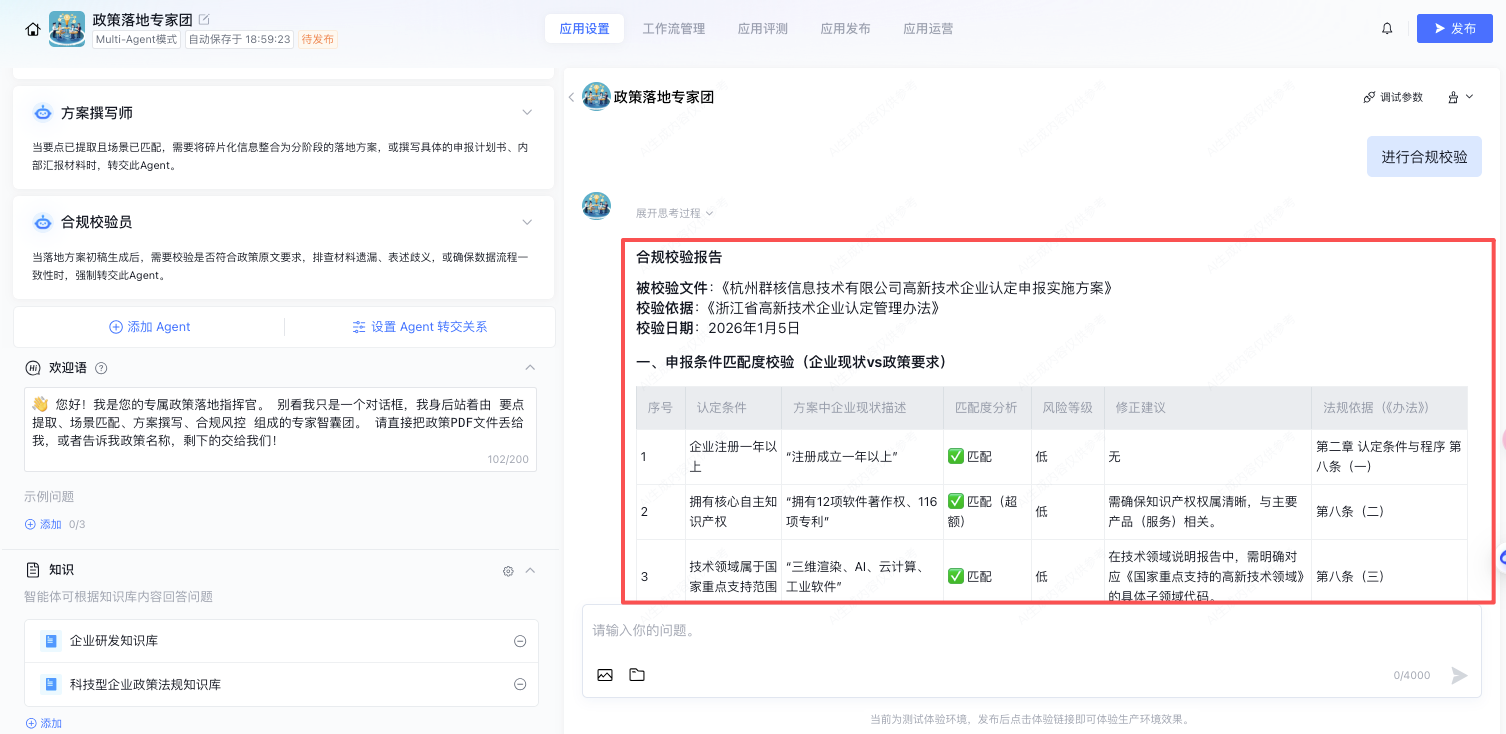Open 设置 Agent 转交关系
Screen dimensions: 1506x734
420,327
